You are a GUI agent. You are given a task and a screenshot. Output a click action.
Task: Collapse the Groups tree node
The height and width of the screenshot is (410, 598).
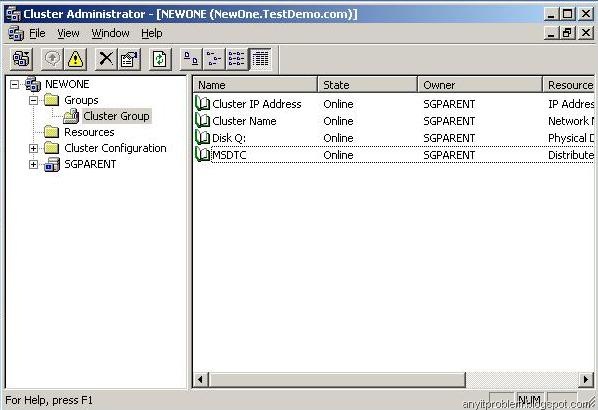click(34, 100)
